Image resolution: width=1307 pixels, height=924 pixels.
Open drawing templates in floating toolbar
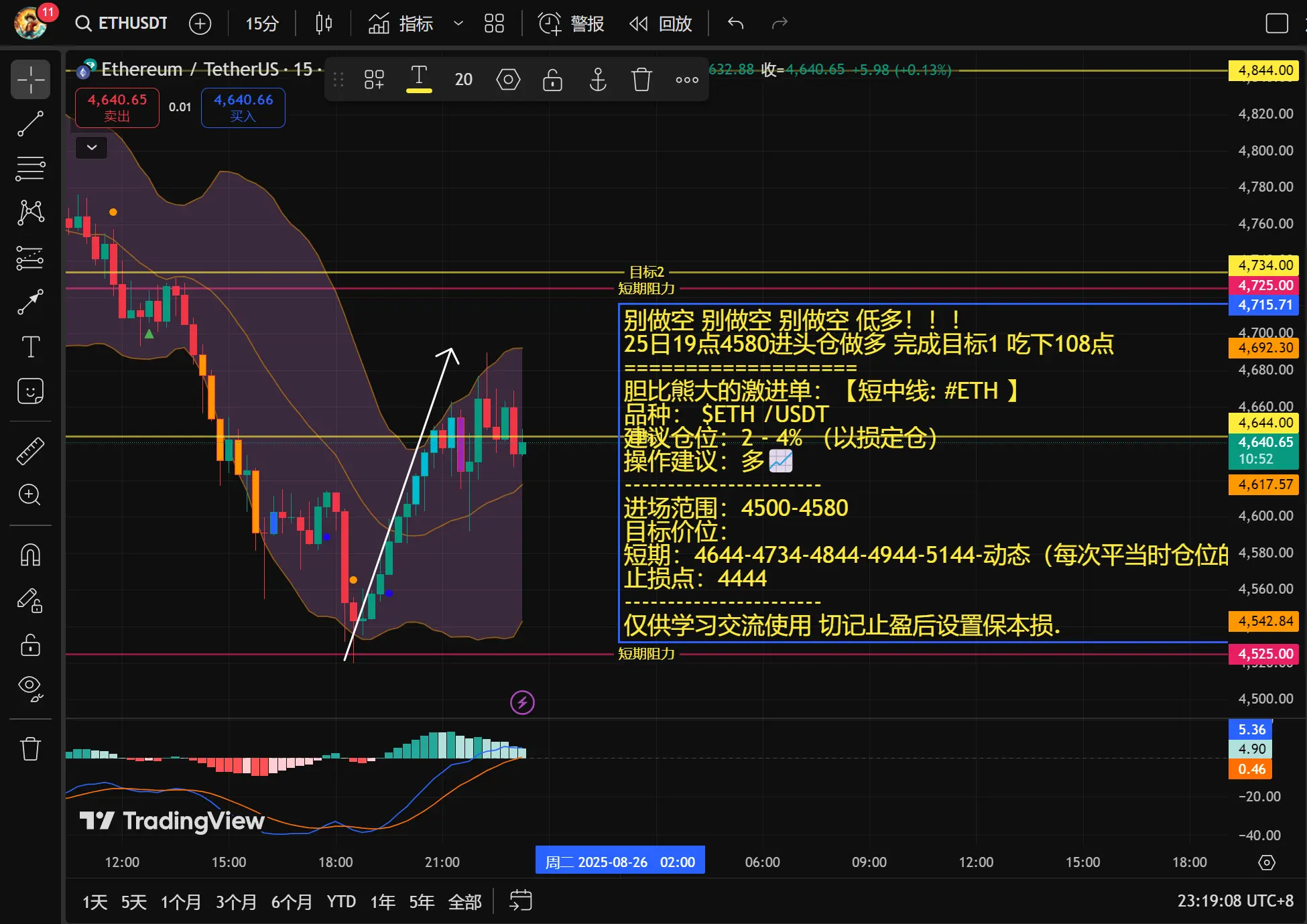(x=374, y=80)
